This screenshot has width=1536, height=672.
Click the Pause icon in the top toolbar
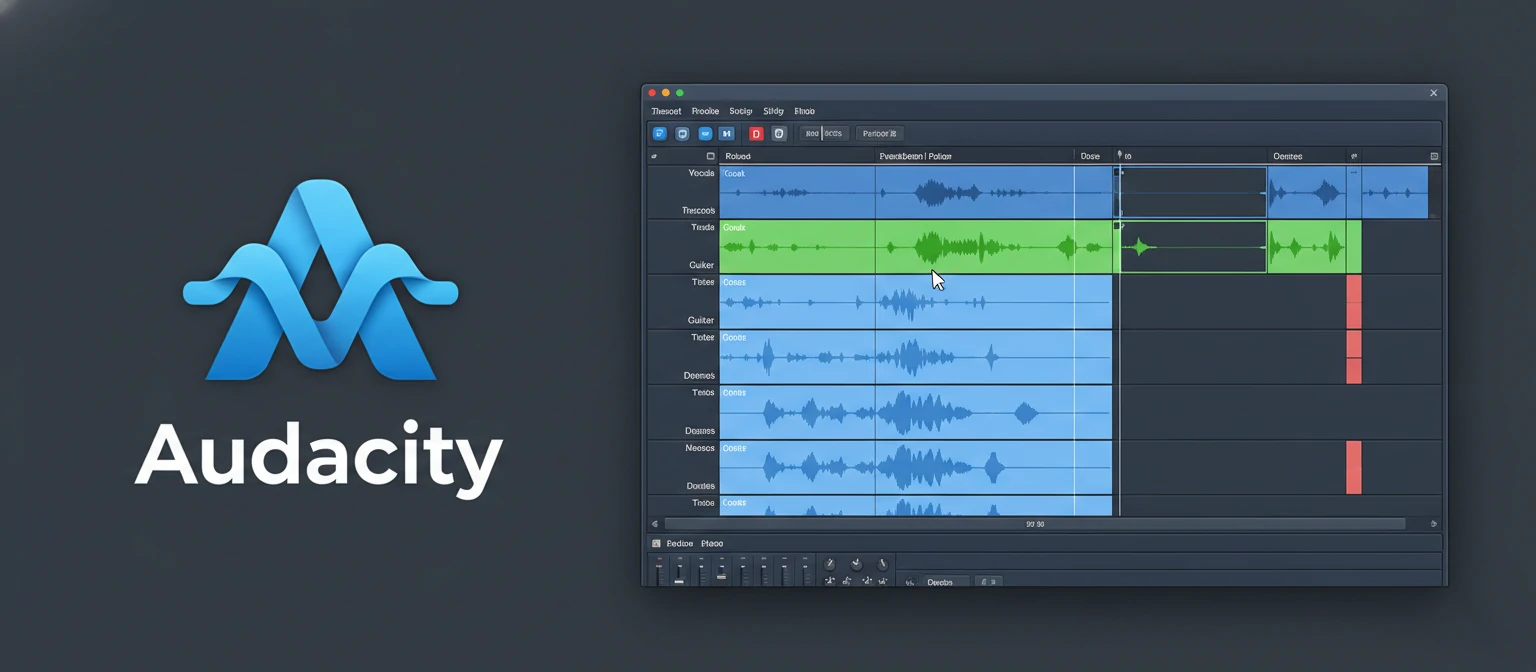coord(681,133)
